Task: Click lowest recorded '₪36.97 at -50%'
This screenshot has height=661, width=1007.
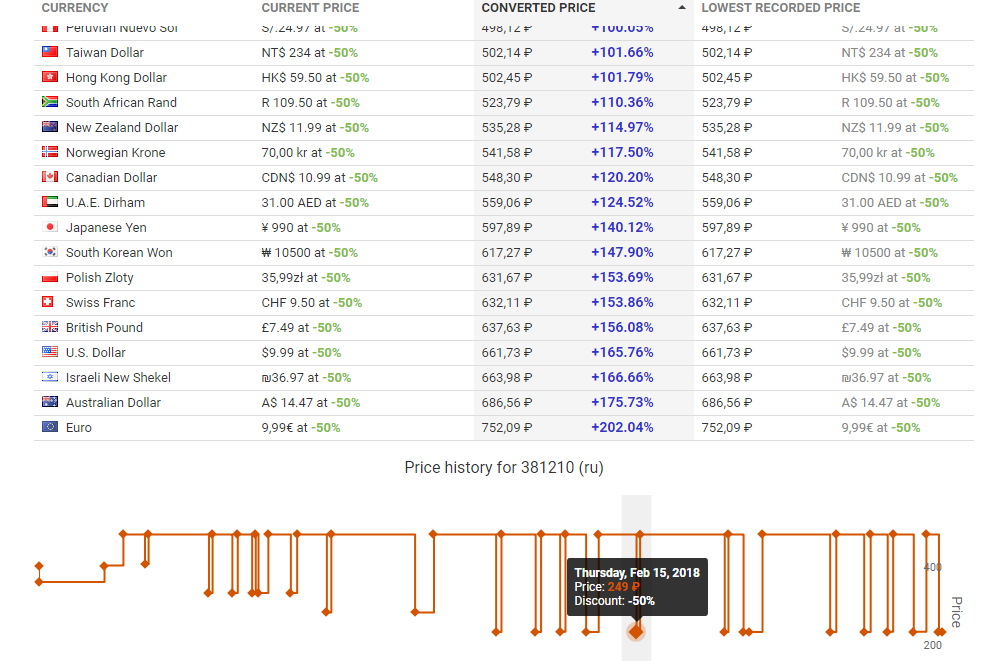Action: tap(886, 378)
